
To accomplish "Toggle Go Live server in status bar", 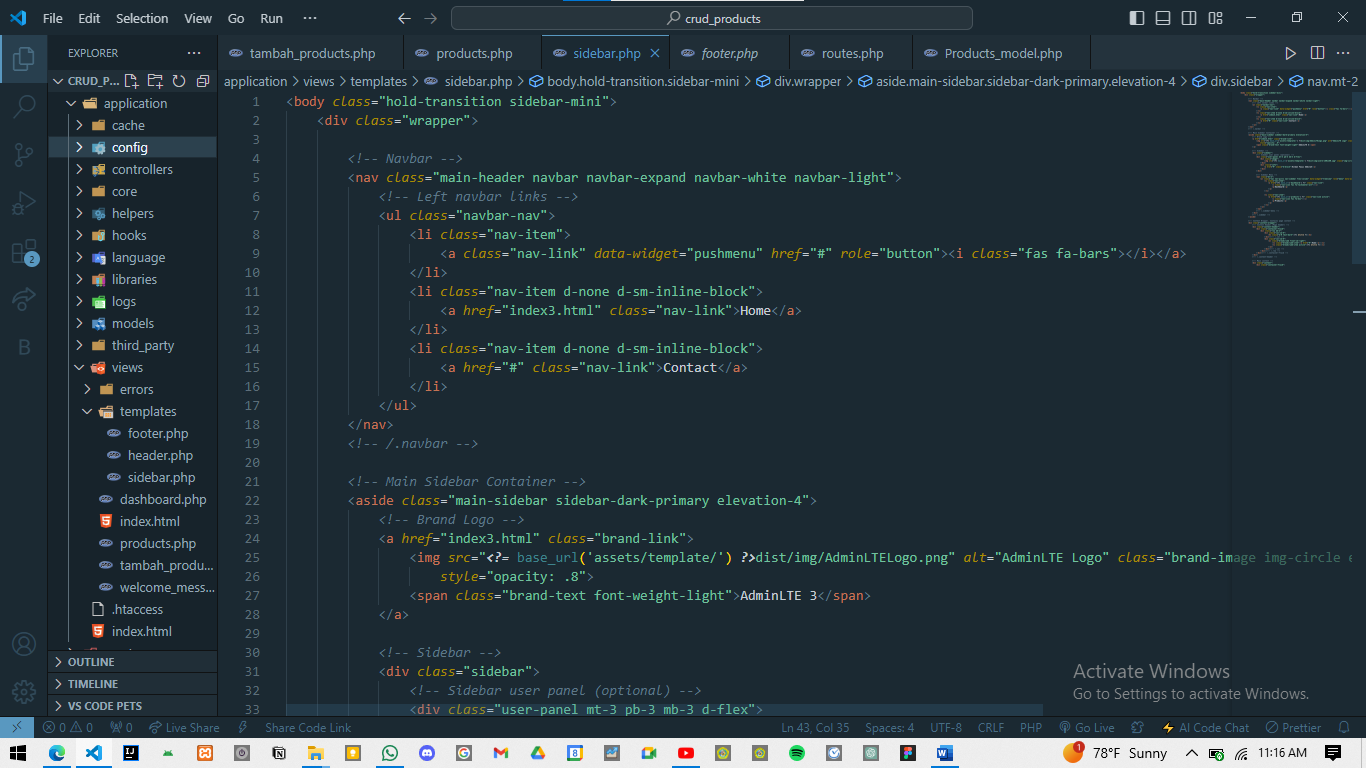I will click(x=1086, y=728).
